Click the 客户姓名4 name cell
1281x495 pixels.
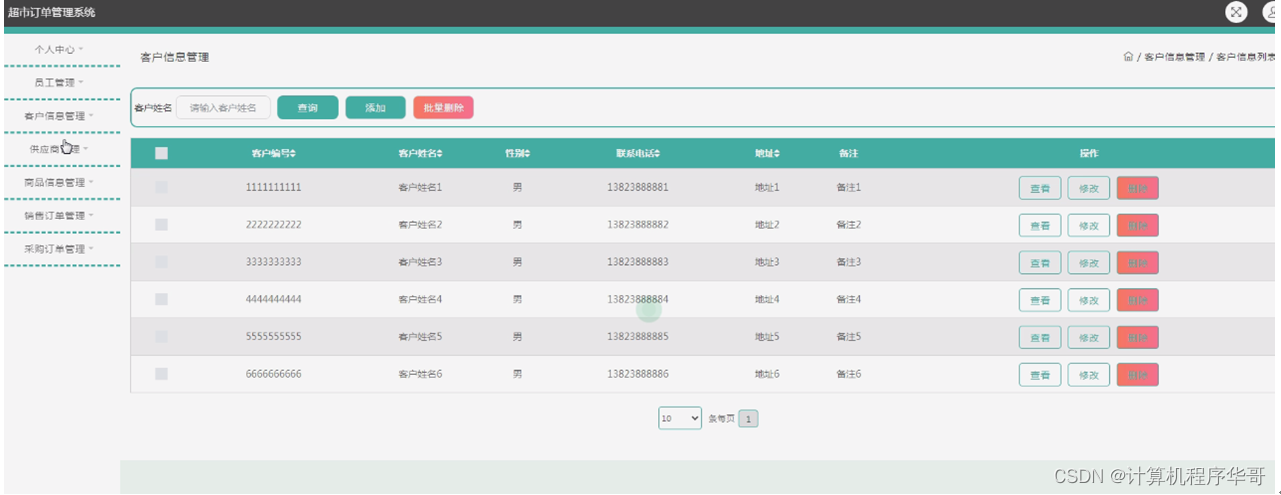coord(420,299)
